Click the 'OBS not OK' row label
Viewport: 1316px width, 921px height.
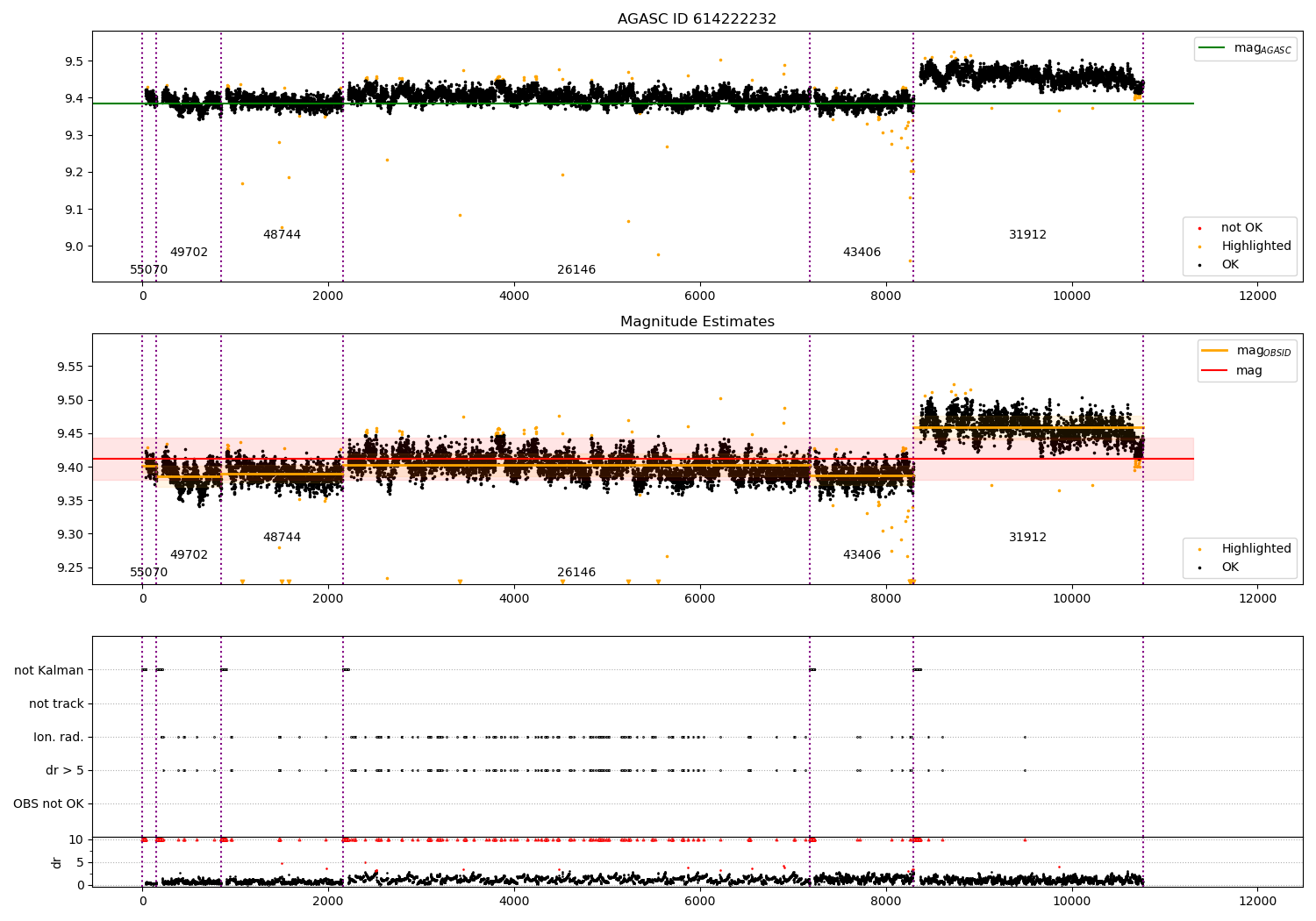coord(48,803)
